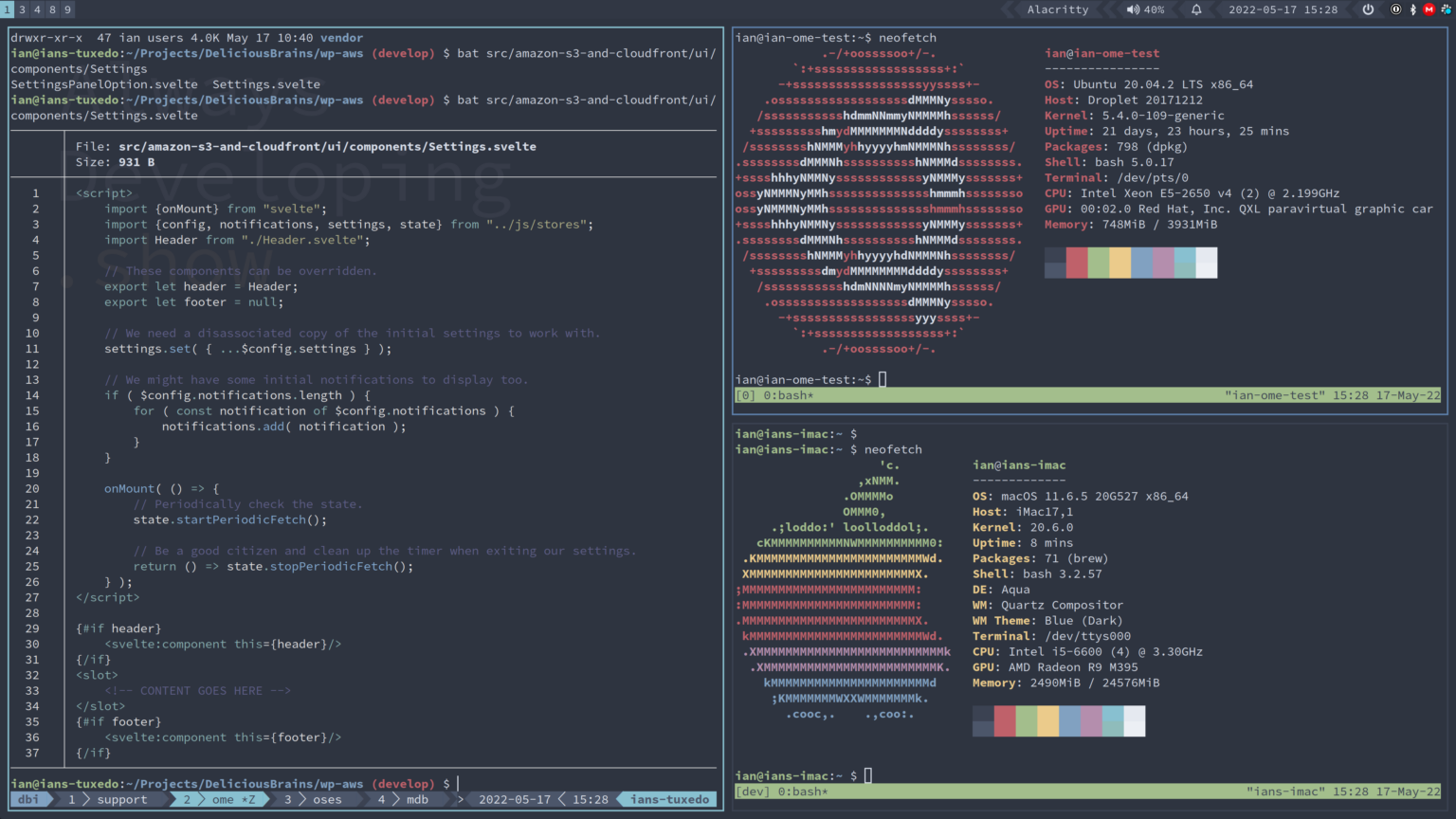The height and width of the screenshot is (819, 1456).
Task: Select tmux window 3 labeled oses
Action: [327, 799]
